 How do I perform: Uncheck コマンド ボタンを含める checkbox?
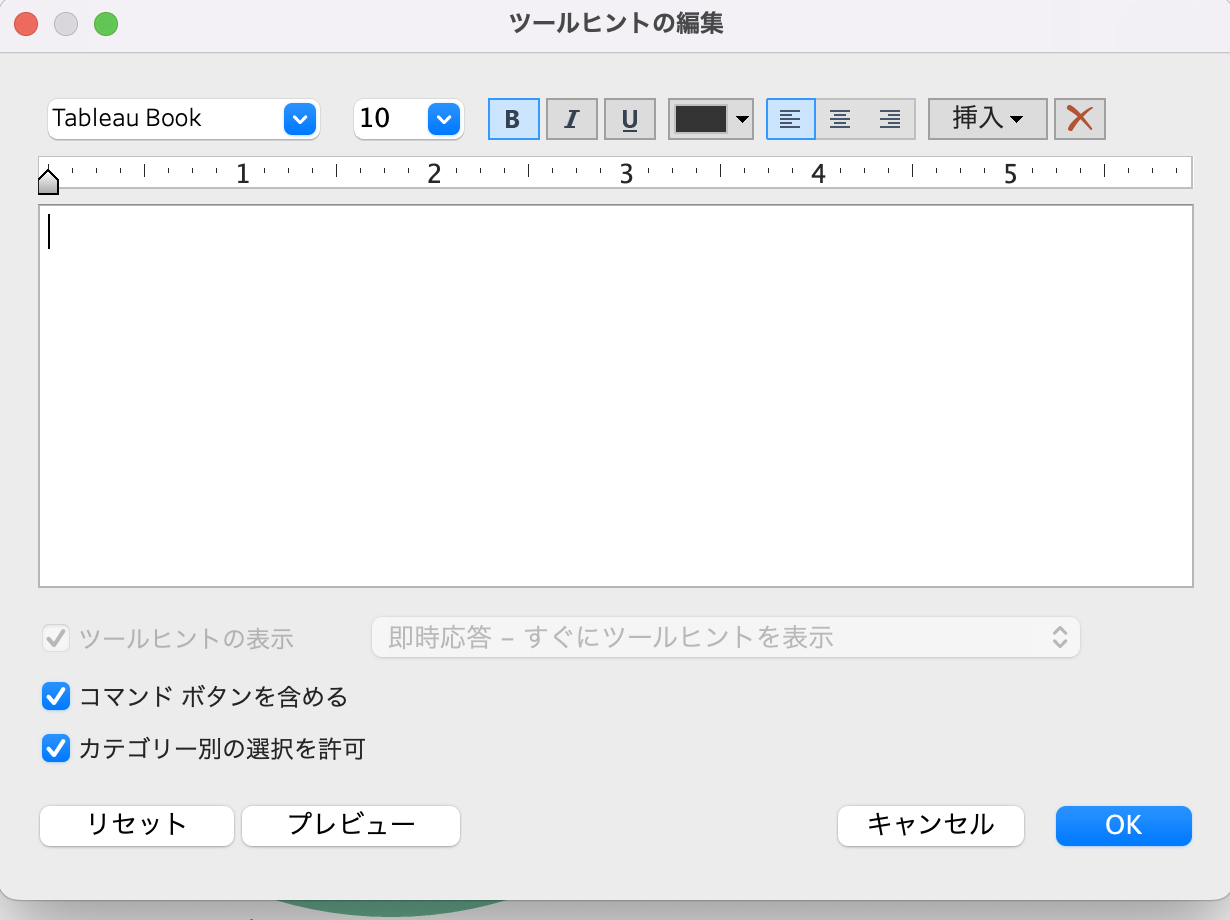[55, 696]
